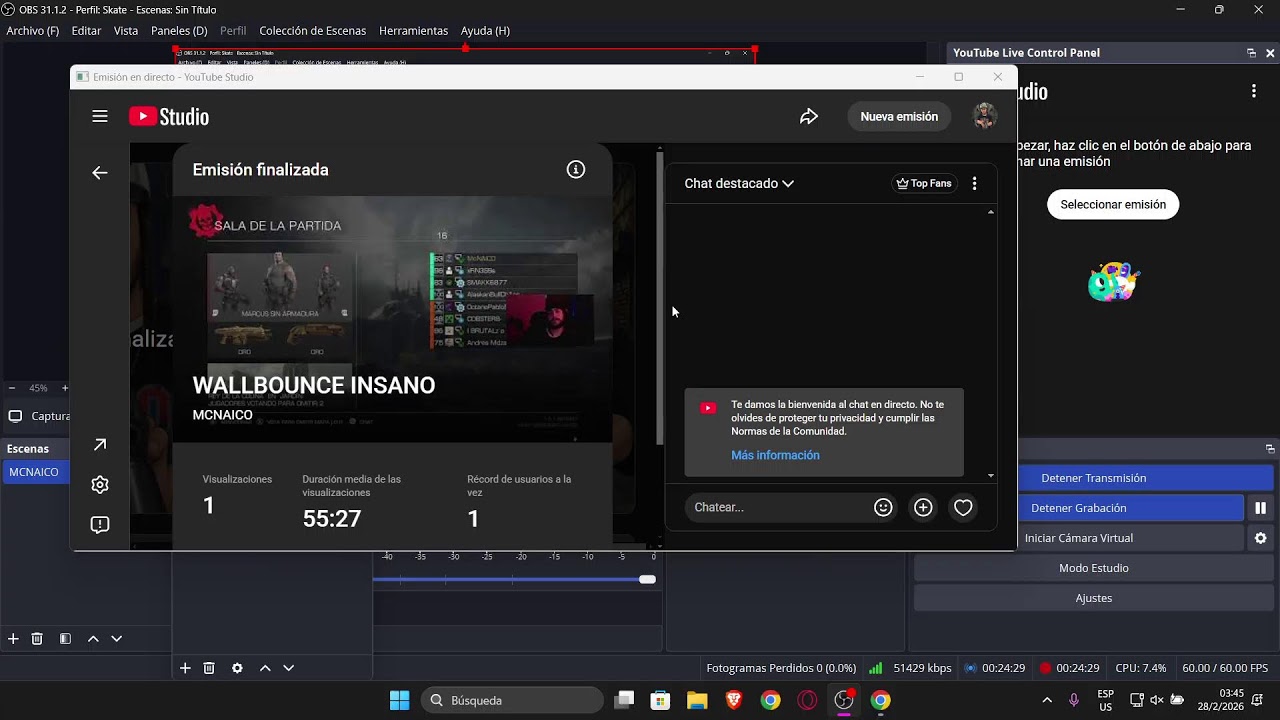The image size is (1280, 720).
Task: Open the Herramientas menu
Action: (414, 31)
